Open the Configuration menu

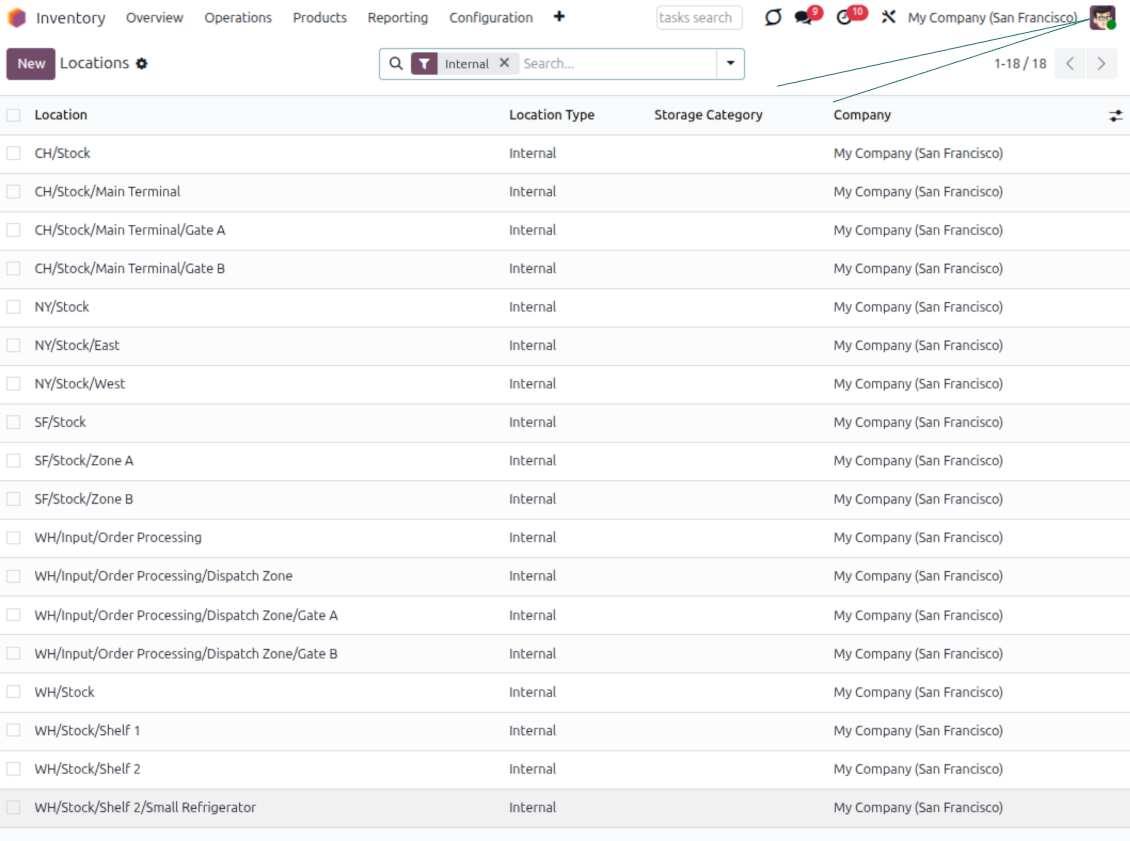(491, 18)
